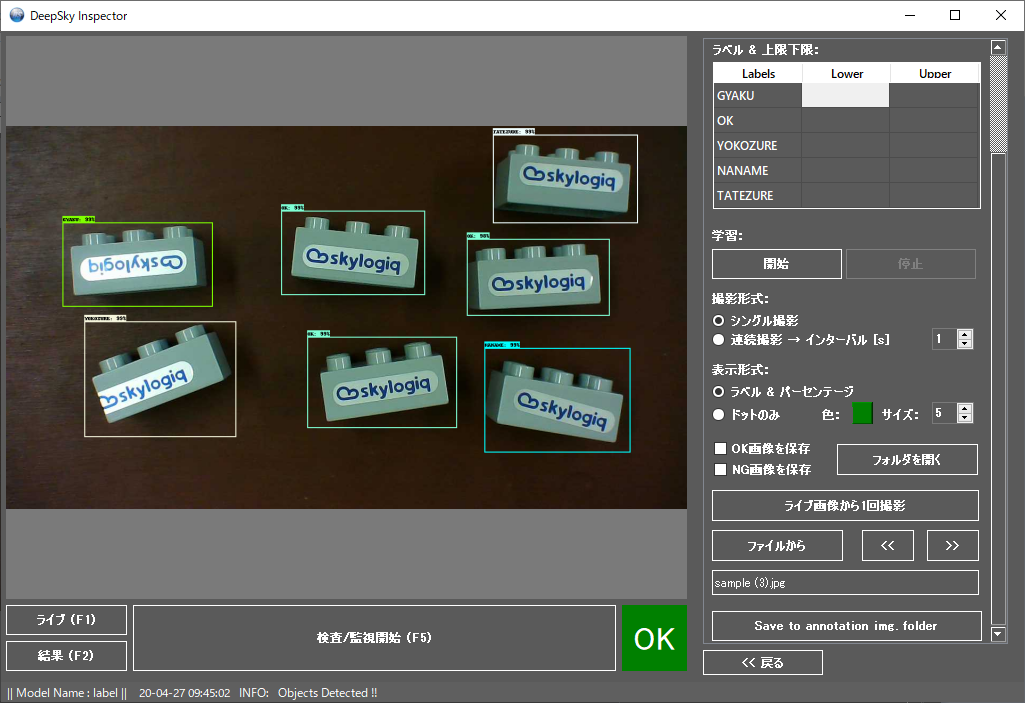This screenshot has width=1025, height=703.
Task: Open 結果 (F2) results view
Action: point(66,655)
